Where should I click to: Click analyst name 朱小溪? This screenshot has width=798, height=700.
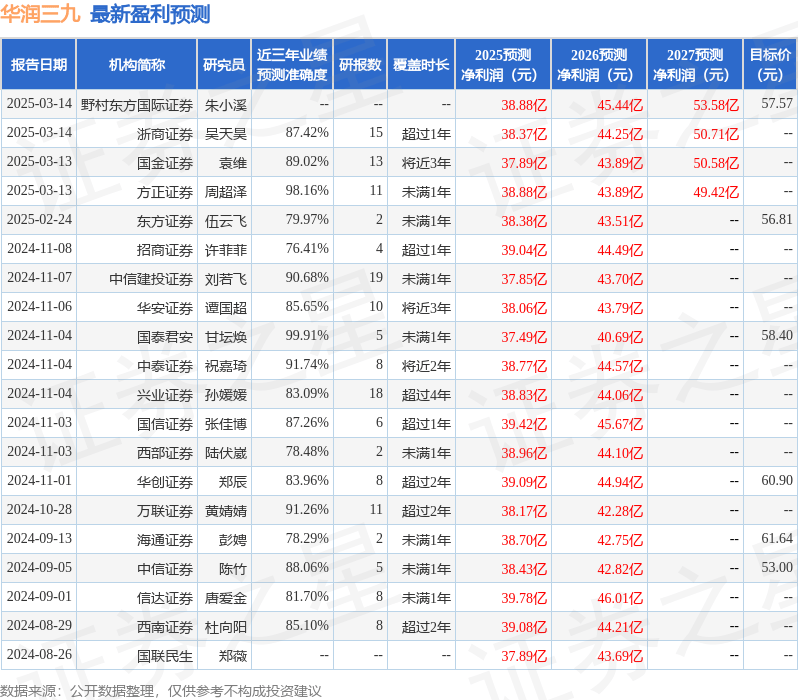tap(225, 105)
